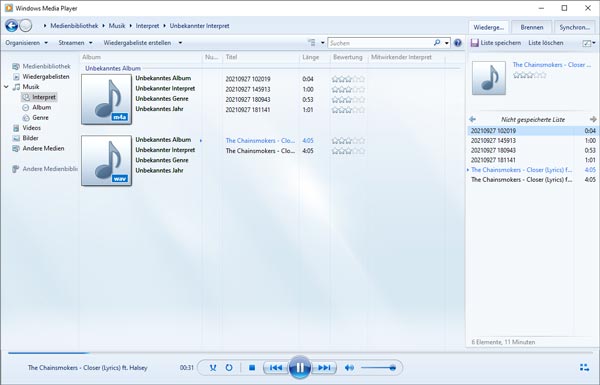This screenshot has width=600, height=385.
Task: Click the now playing album art thumbnail
Action: tap(489, 78)
